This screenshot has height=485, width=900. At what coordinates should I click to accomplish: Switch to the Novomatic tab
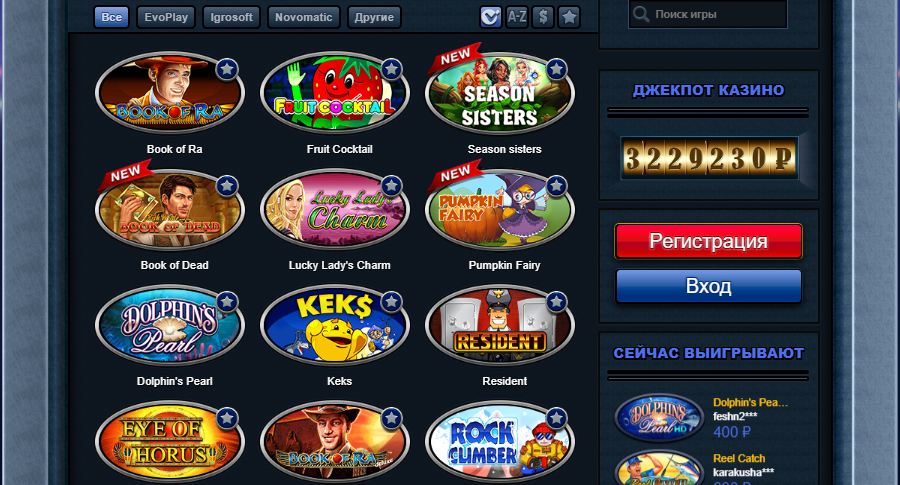point(304,17)
